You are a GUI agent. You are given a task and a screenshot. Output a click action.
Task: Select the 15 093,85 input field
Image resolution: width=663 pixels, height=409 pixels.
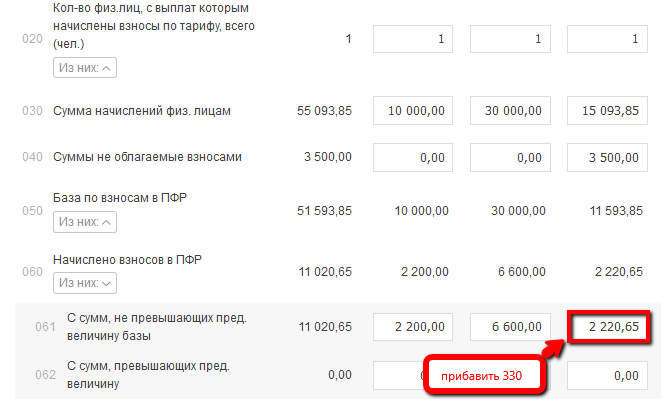(x=607, y=110)
